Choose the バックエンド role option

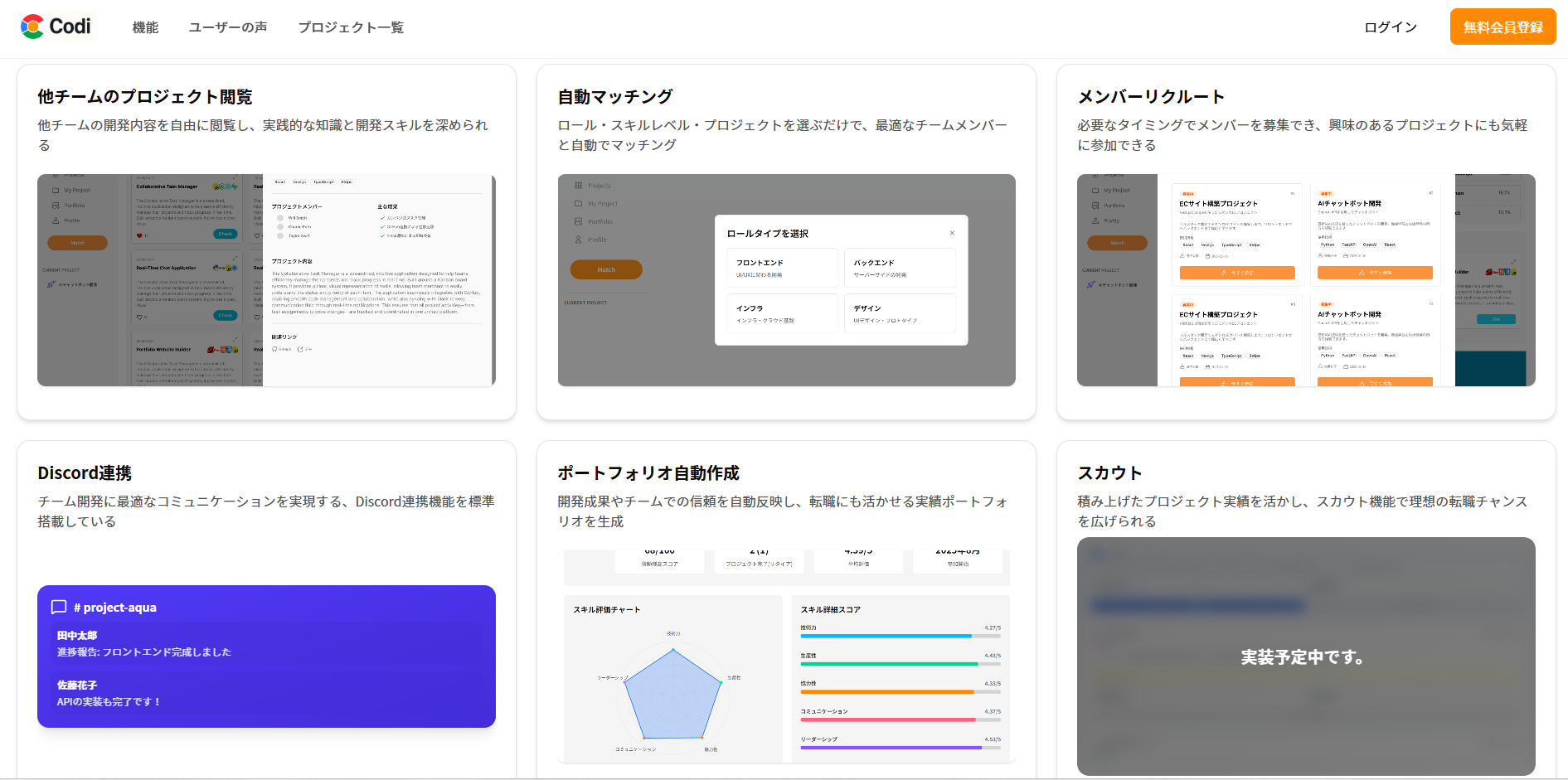pyautogui.click(x=900, y=268)
